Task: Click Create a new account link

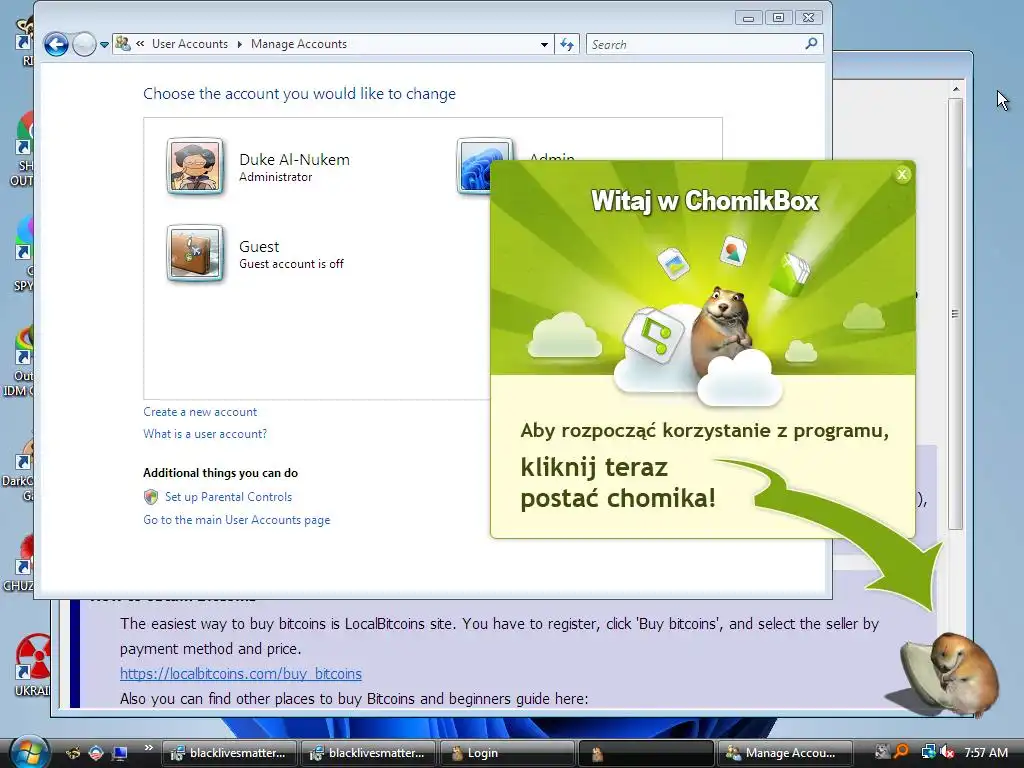Action: pos(200,412)
